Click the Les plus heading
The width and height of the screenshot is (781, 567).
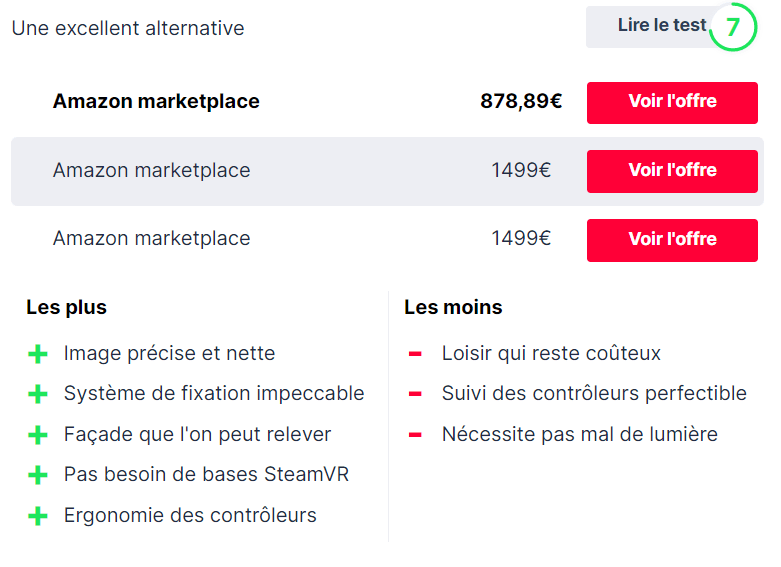[66, 308]
